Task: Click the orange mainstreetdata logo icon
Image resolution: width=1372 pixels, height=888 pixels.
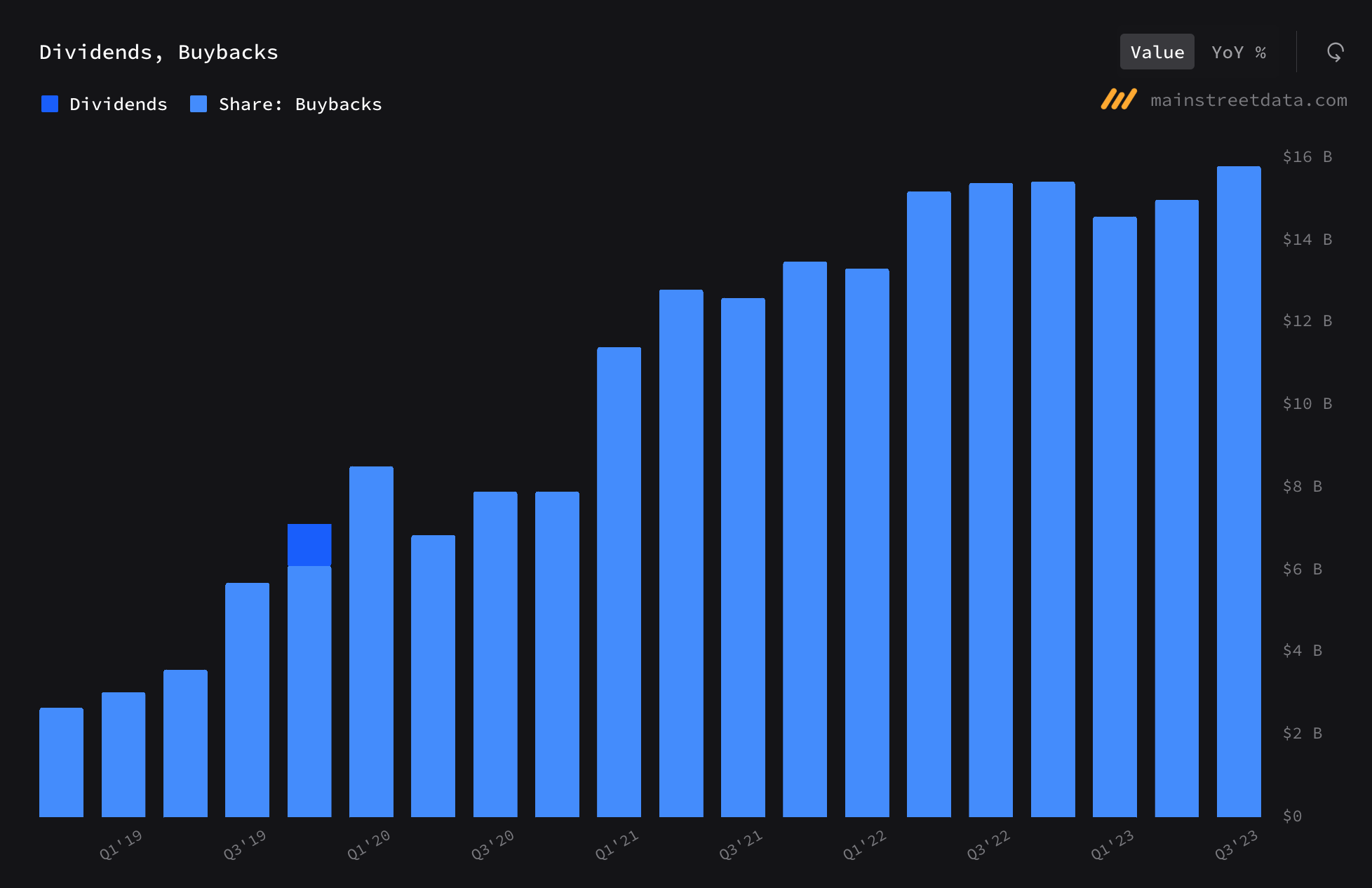Action: click(x=1118, y=99)
